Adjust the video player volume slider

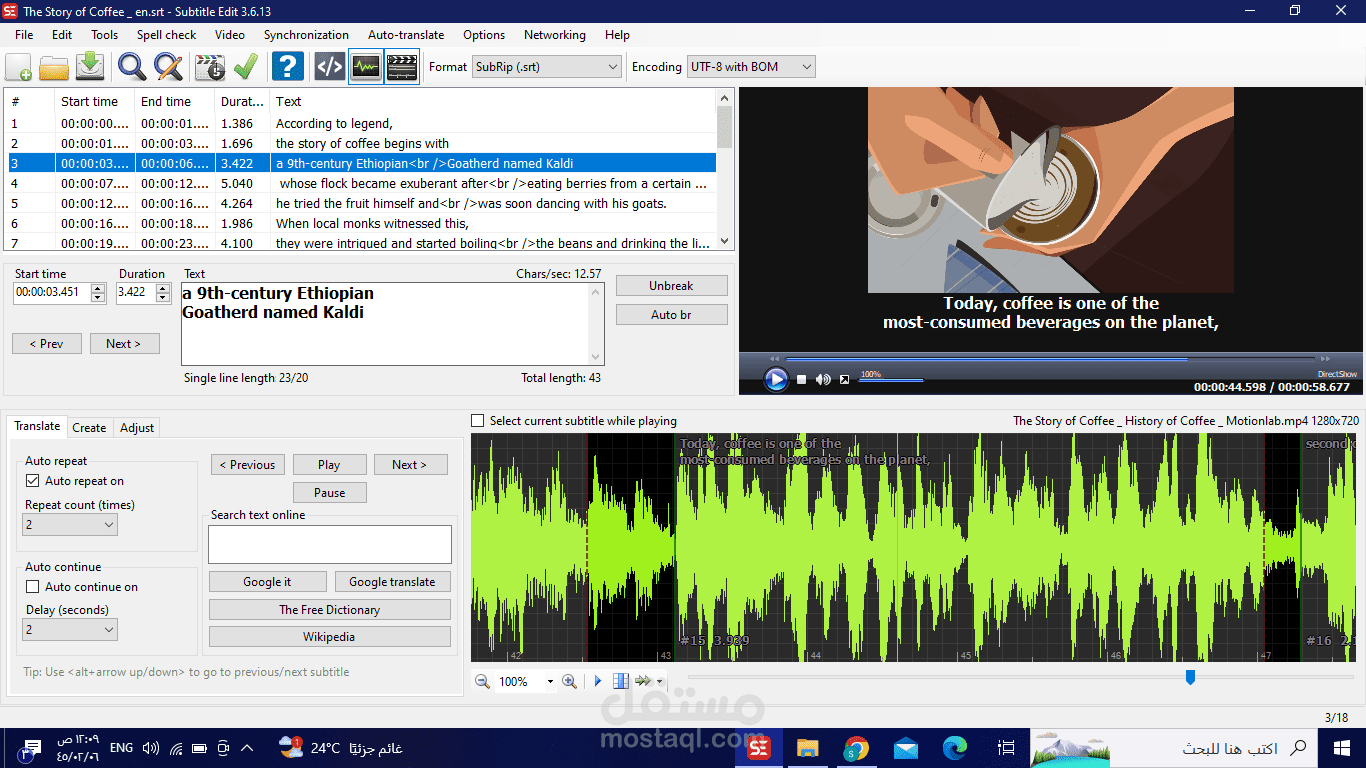pyautogui.click(x=890, y=380)
